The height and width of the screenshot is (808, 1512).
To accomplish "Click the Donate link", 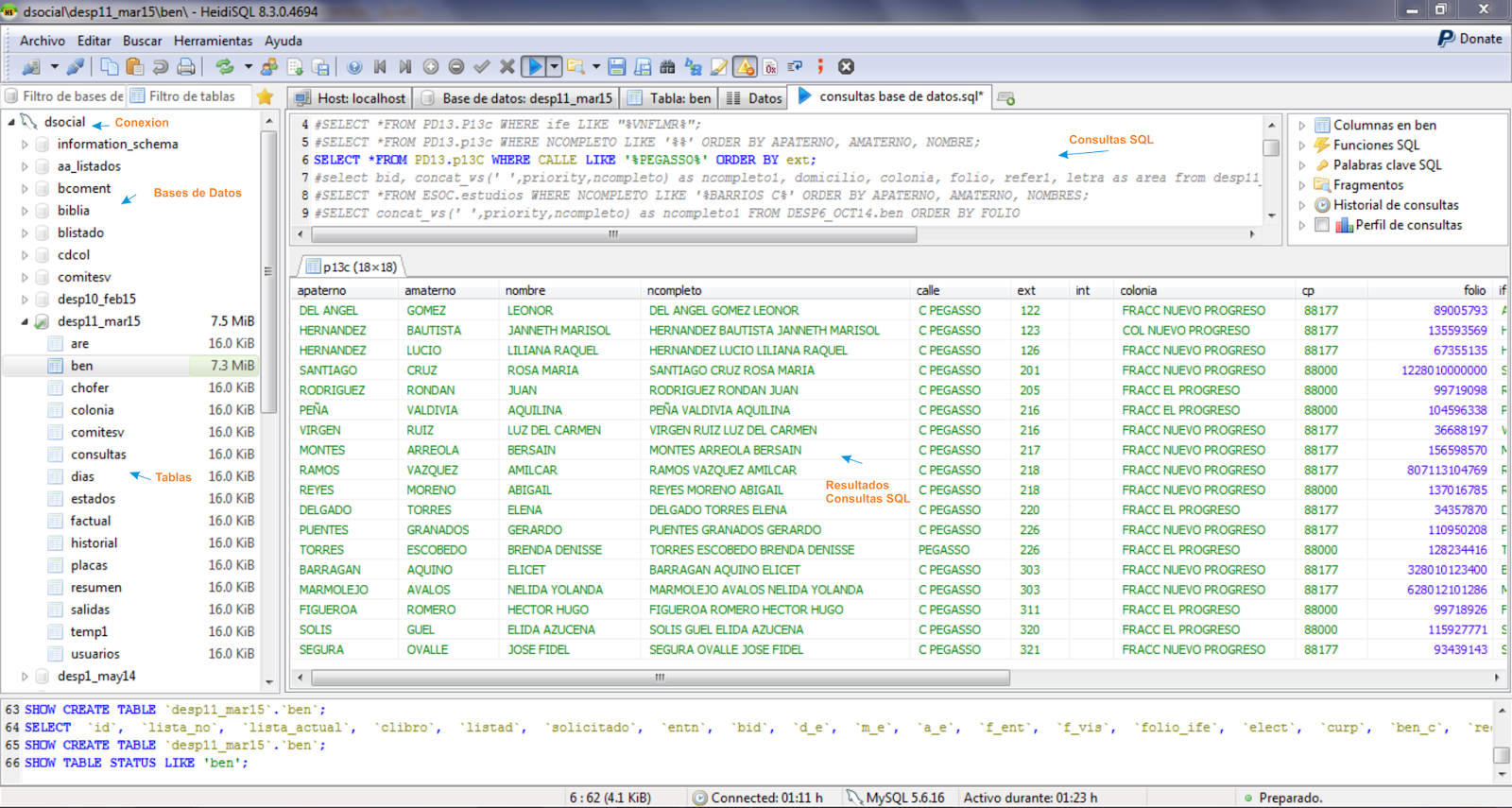I will tap(1470, 39).
